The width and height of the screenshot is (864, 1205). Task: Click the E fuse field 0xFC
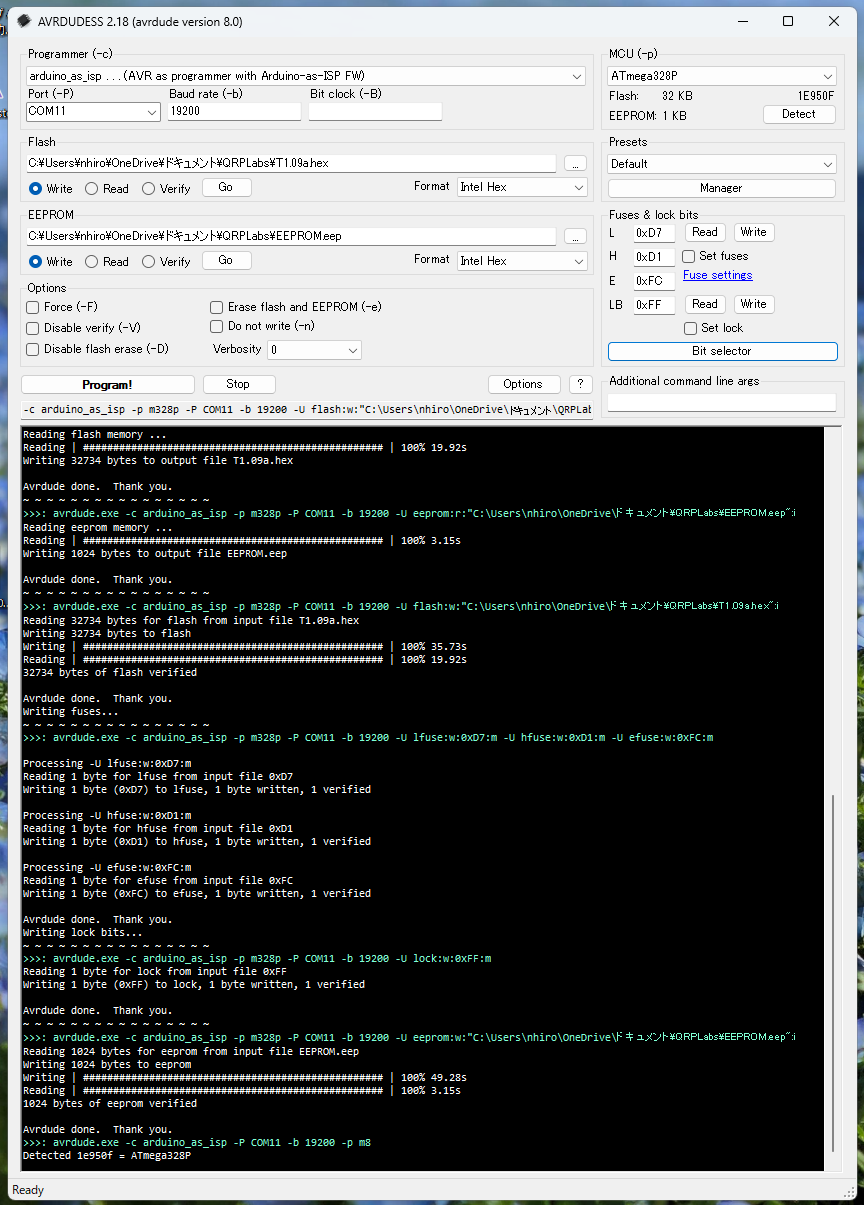(654, 281)
